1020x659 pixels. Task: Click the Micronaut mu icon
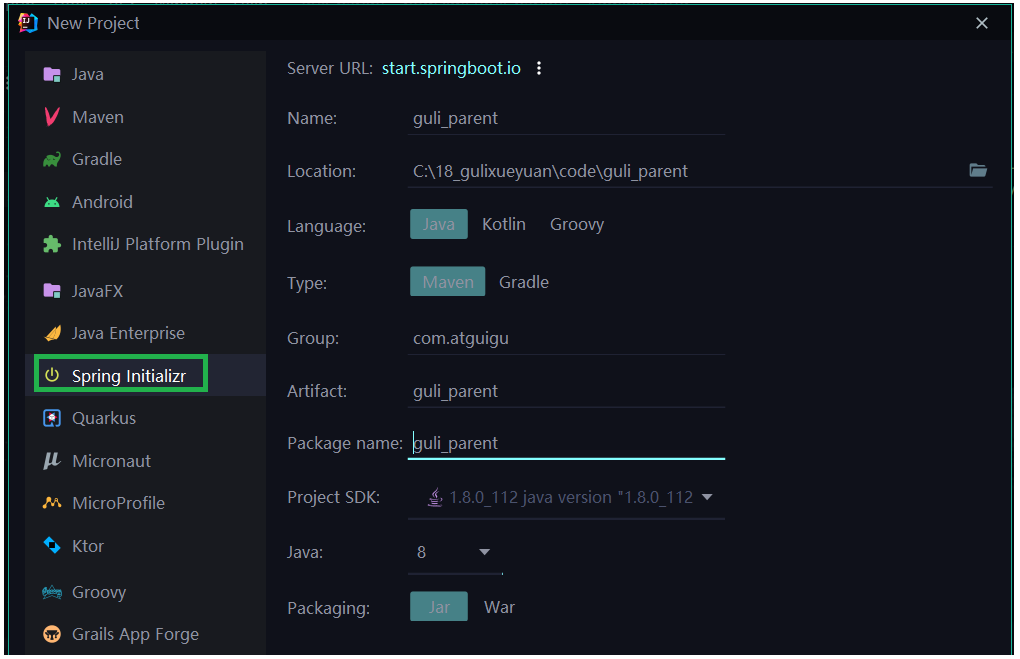[52, 461]
